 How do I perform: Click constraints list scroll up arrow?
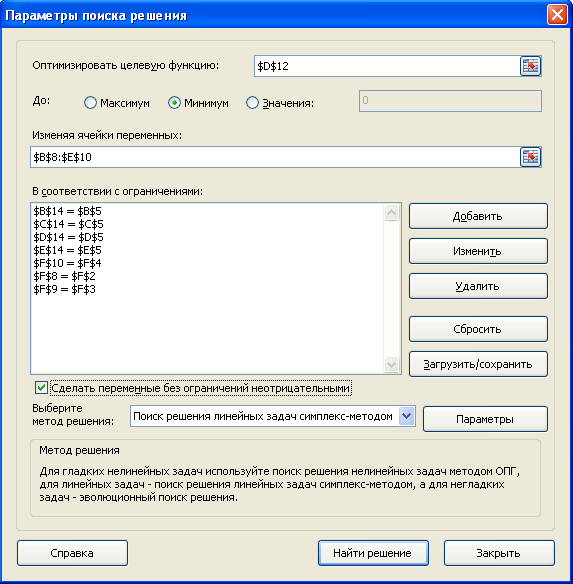[392, 213]
